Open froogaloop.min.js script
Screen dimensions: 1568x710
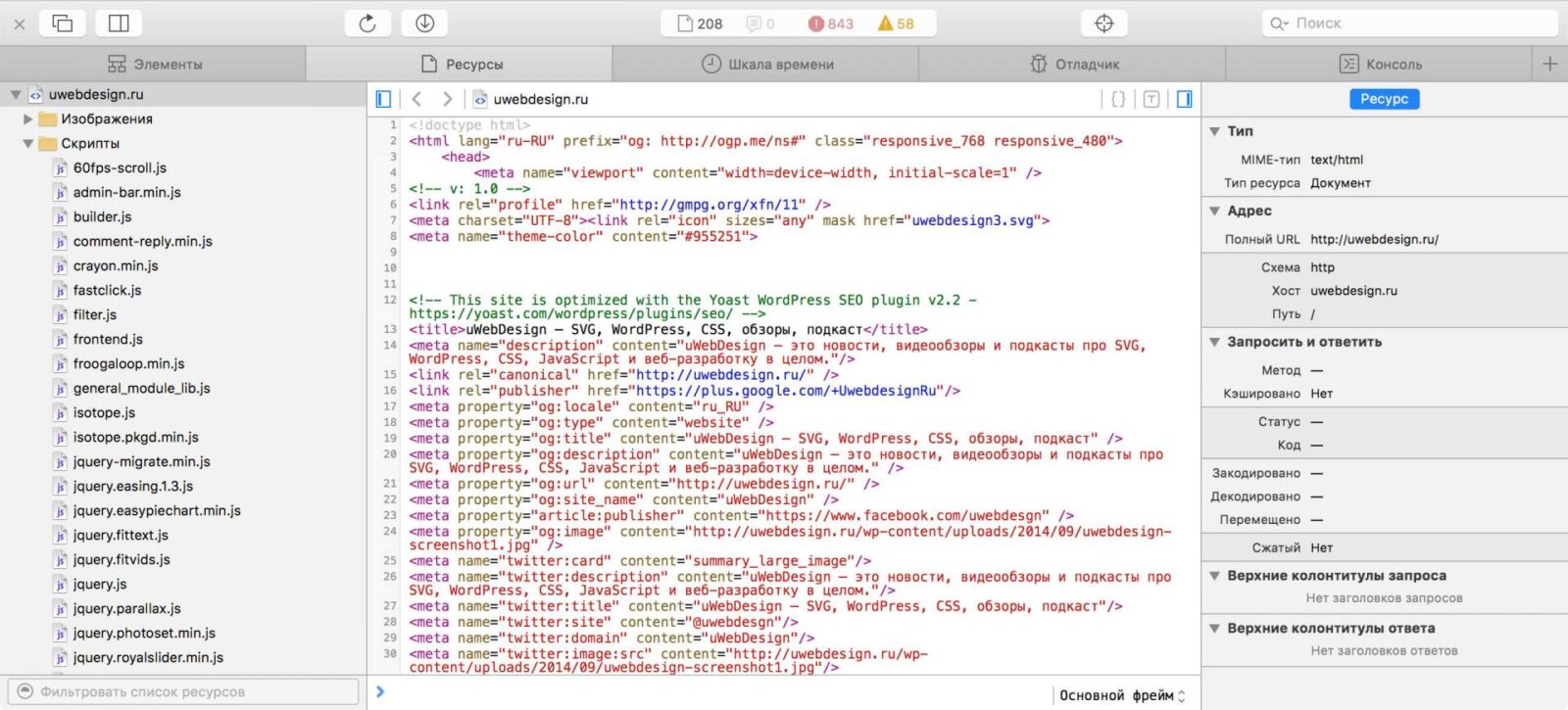point(128,364)
